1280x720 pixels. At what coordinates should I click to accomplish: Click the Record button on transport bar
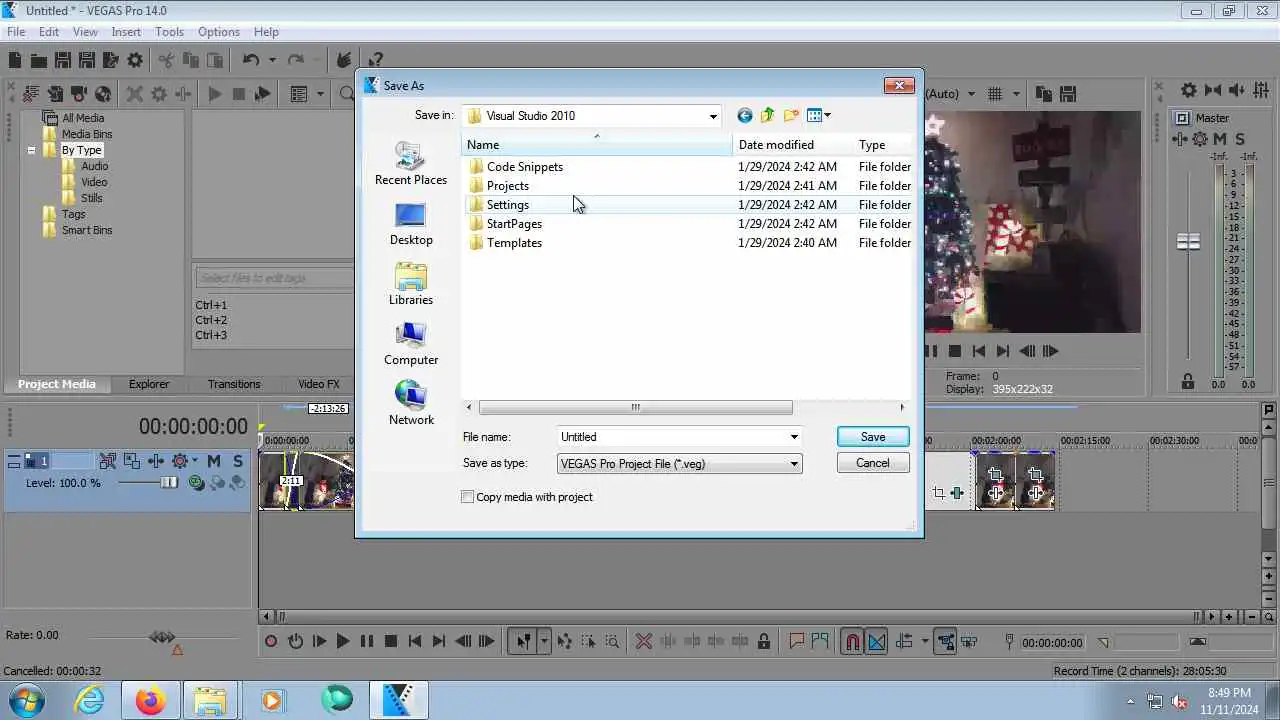[x=271, y=642]
